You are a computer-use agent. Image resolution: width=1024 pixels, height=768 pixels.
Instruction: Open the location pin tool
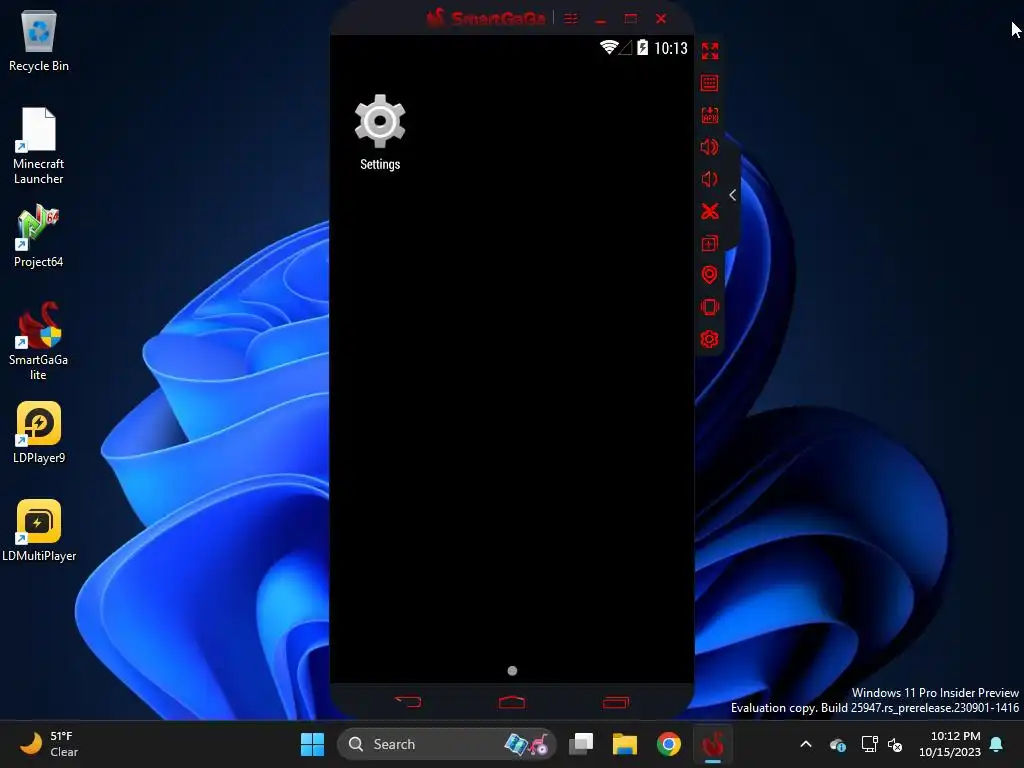click(709, 275)
